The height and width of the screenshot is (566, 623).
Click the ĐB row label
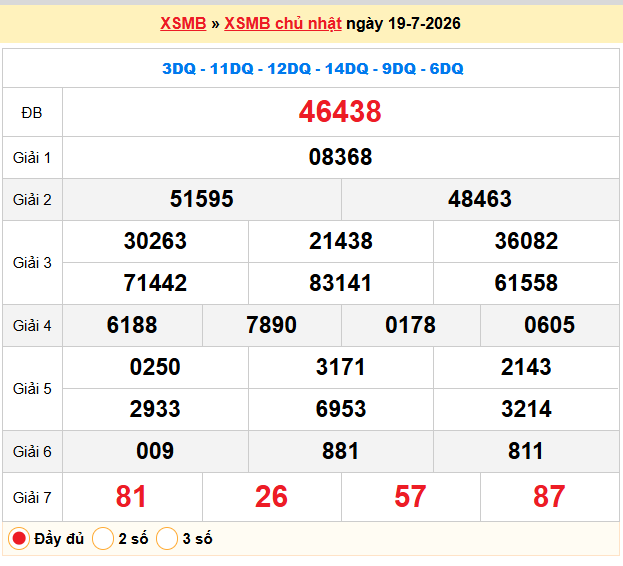pos(32,113)
